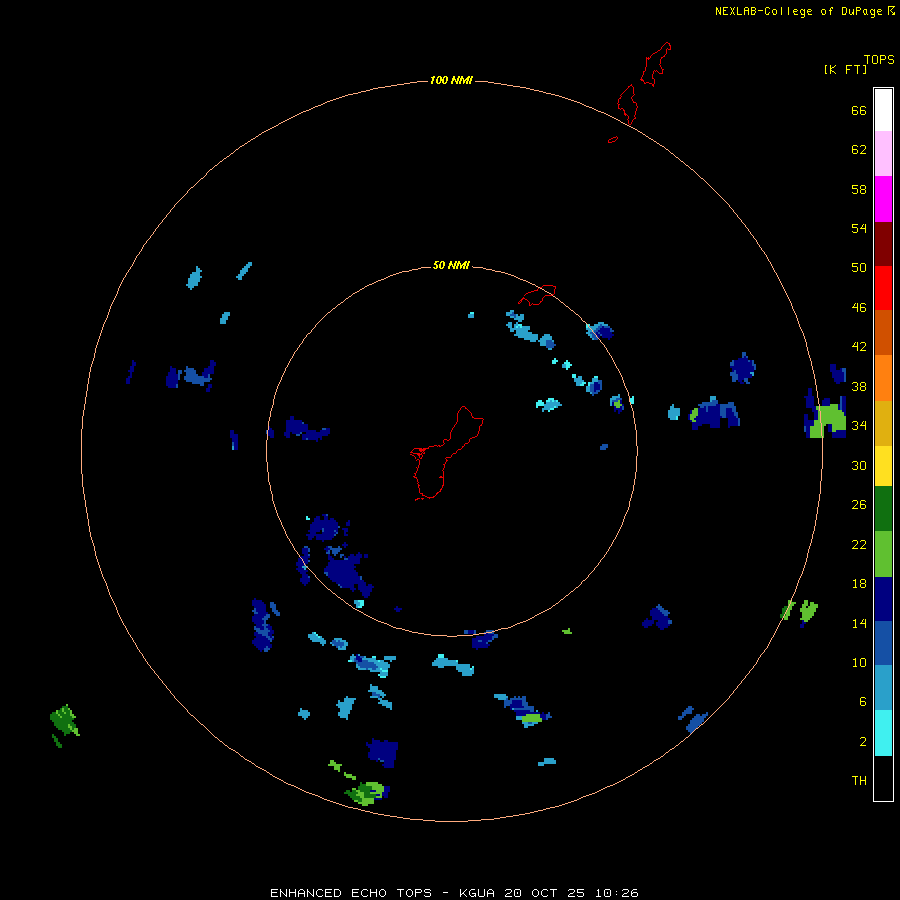Viewport: 900px width, 900px height.
Task: Click the light blue 14 K FT swatch
Action: (x=883, y=687)
